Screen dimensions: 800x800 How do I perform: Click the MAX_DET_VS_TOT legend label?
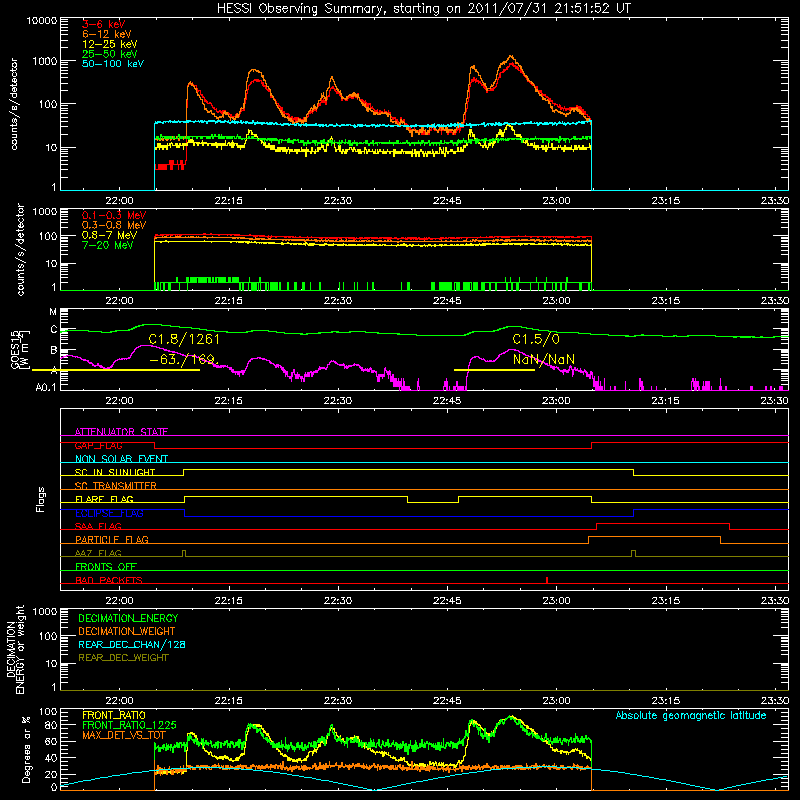123,735
